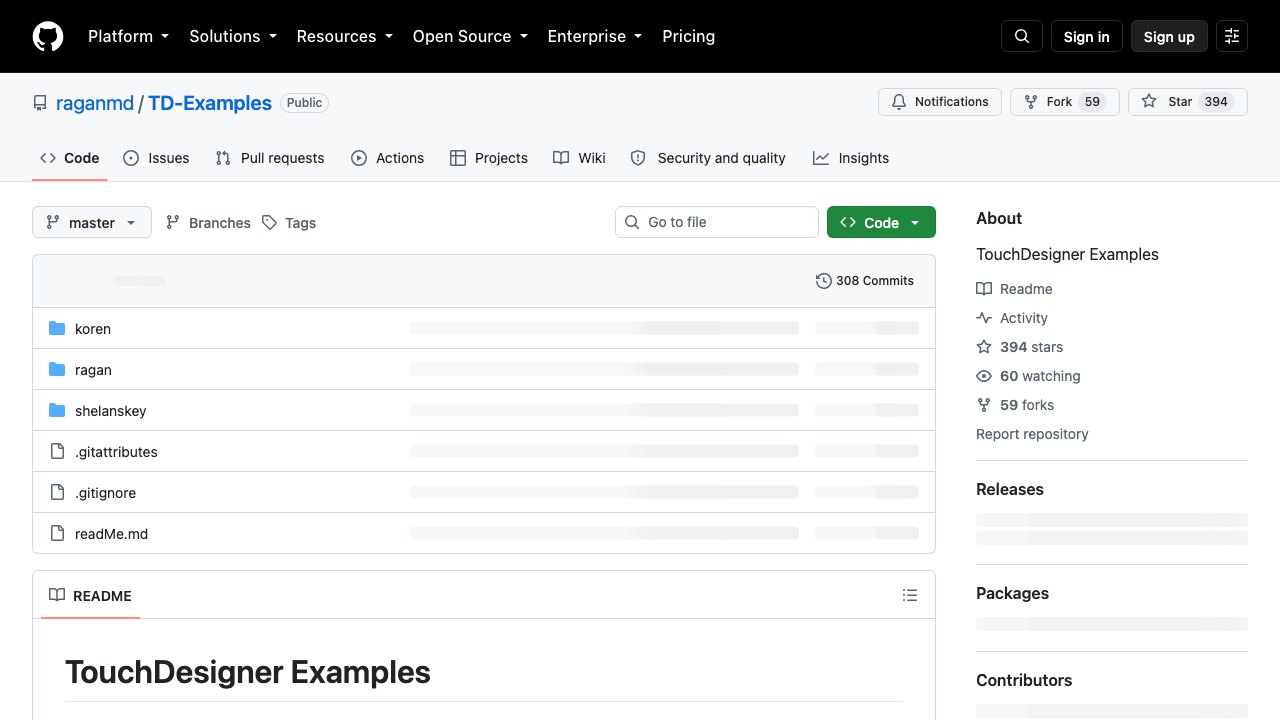The height and width of the screenshot is (720, 1280).
Task: Open the Insights tab
Action: click(x=851, y=158)
